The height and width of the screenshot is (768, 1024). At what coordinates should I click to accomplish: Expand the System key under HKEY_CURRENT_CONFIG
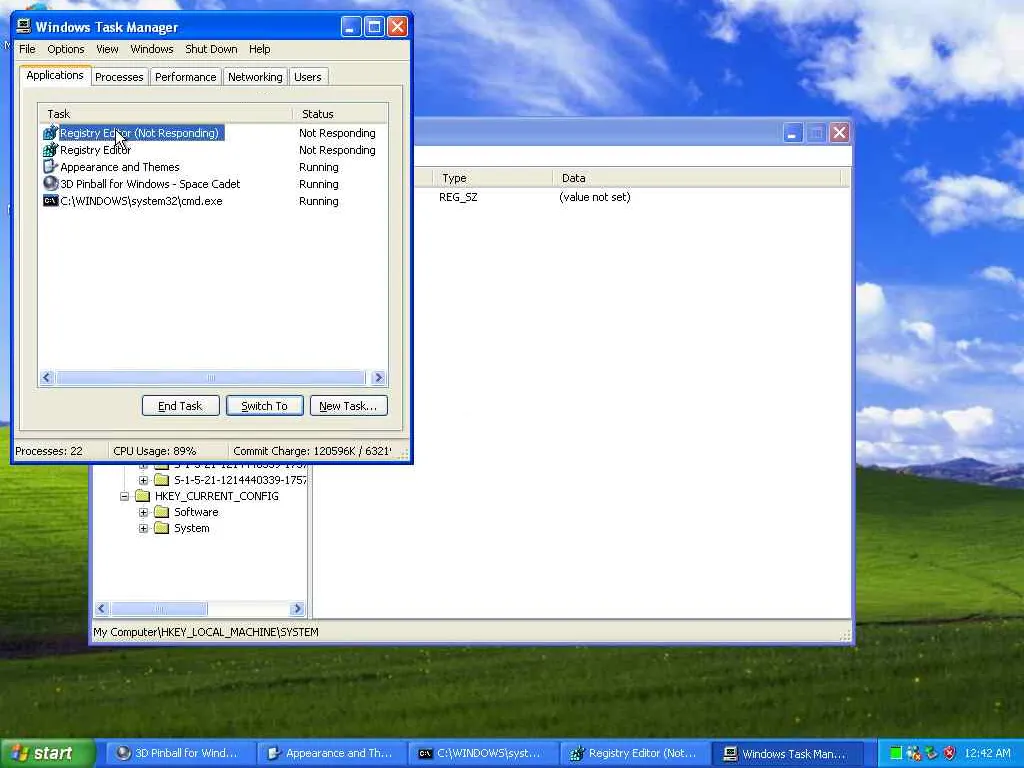tap(143, 528)
